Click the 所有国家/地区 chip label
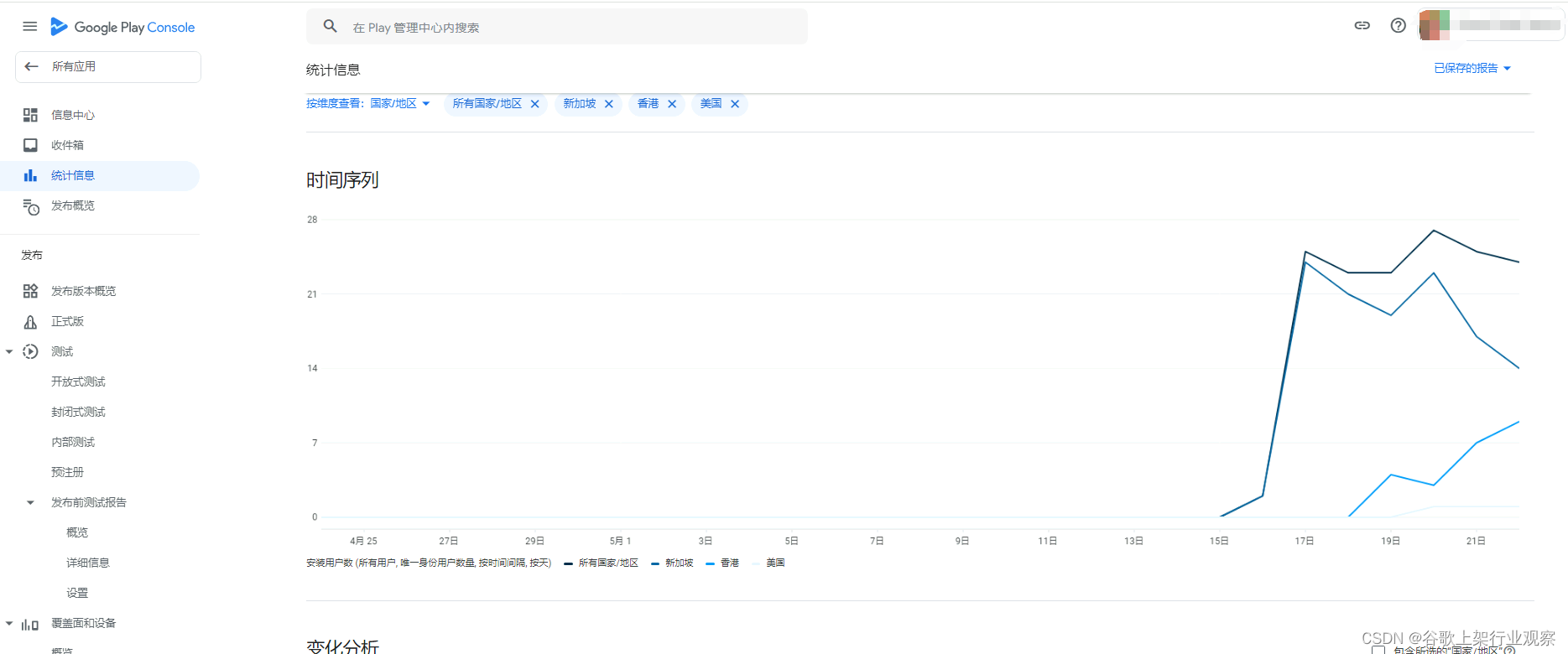This screenshot has width=1568, height=654. (x=487, y=103)
